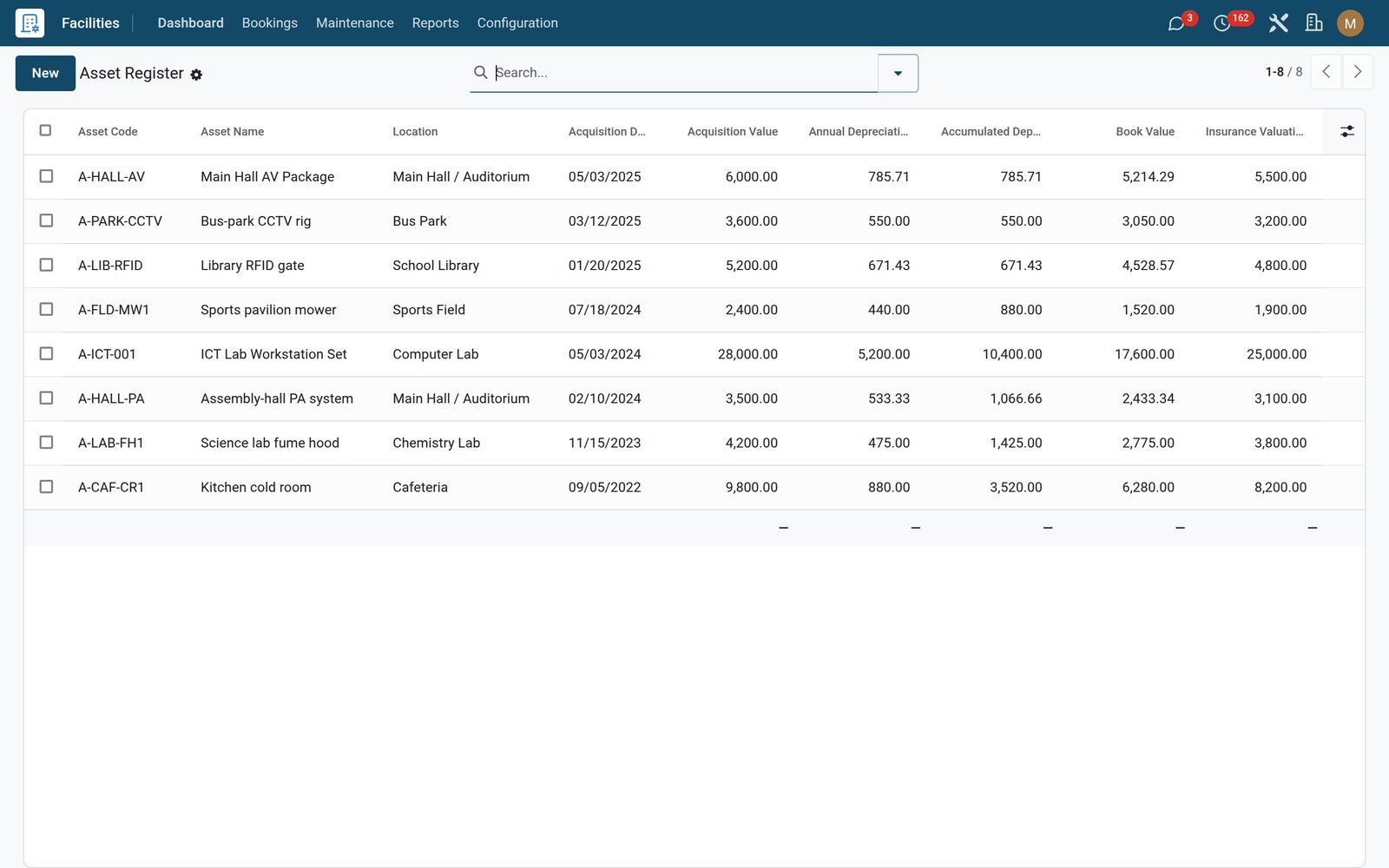Viewport: 1389px width, 868px height.
Task: Open the company building icon in top bar
Action: (x=1314, y=23)
